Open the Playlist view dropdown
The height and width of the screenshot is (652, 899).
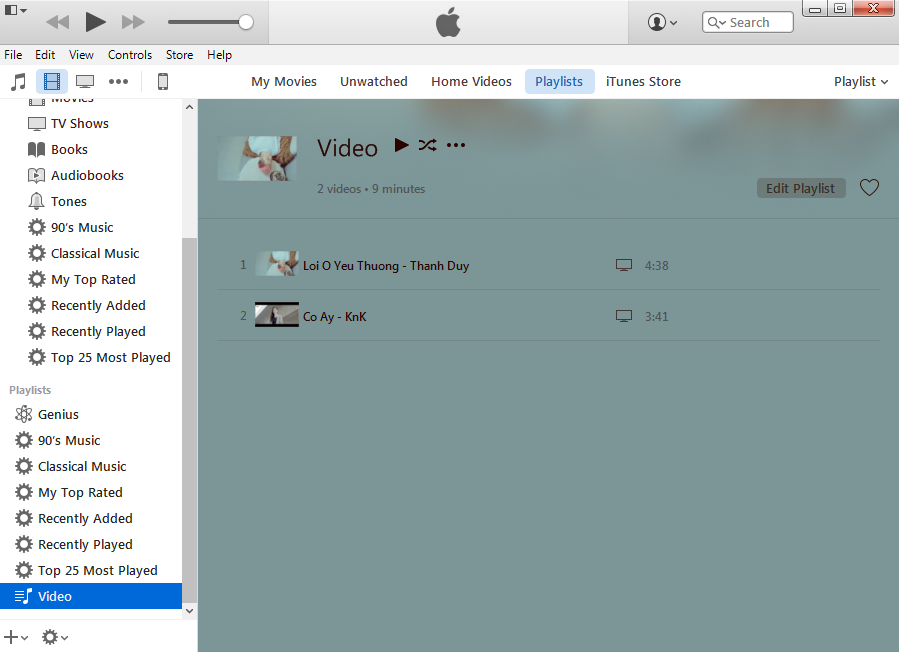pyautogui.click(x=860, y=82)
